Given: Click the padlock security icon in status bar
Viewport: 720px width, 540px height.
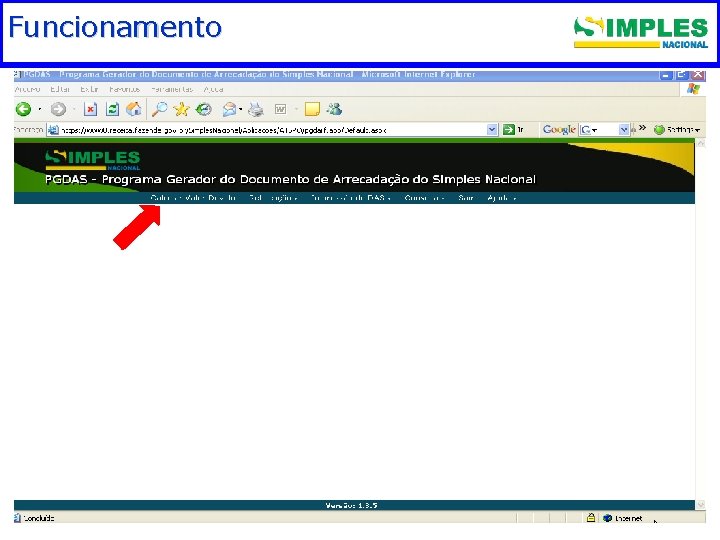Looking at the screenshot, I should (x=591, y=518).
